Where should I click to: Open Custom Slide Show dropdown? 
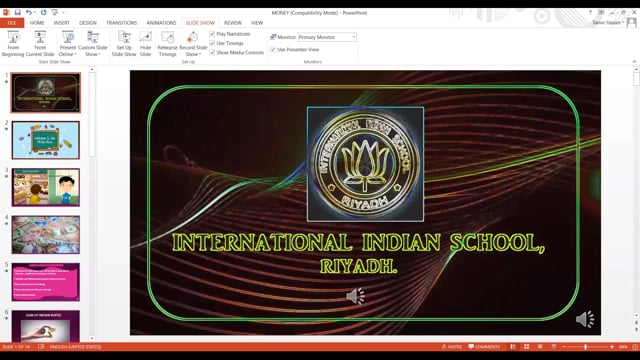(x=93, y=44)
